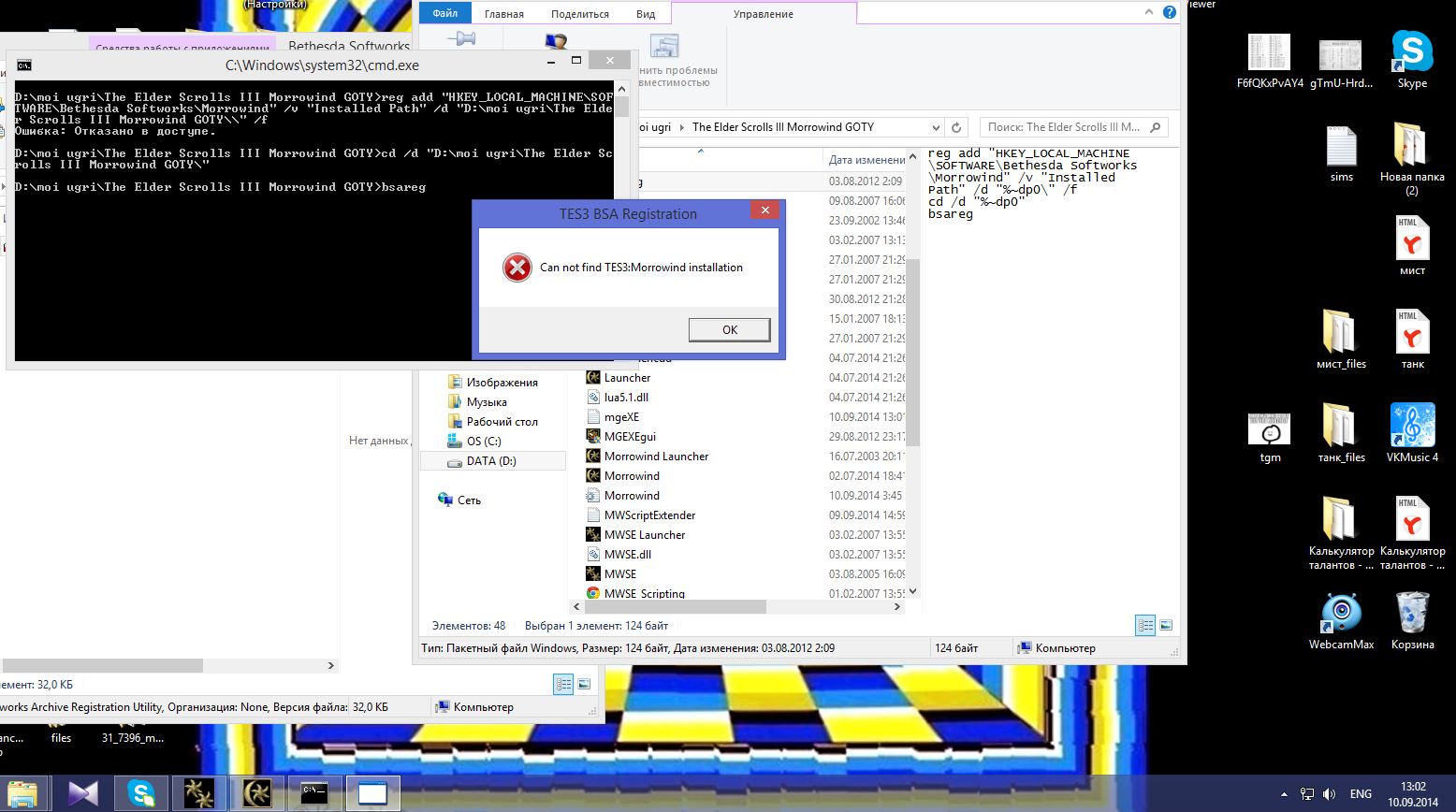Open the sims text file on desktop

click(x=1342, y=153)
